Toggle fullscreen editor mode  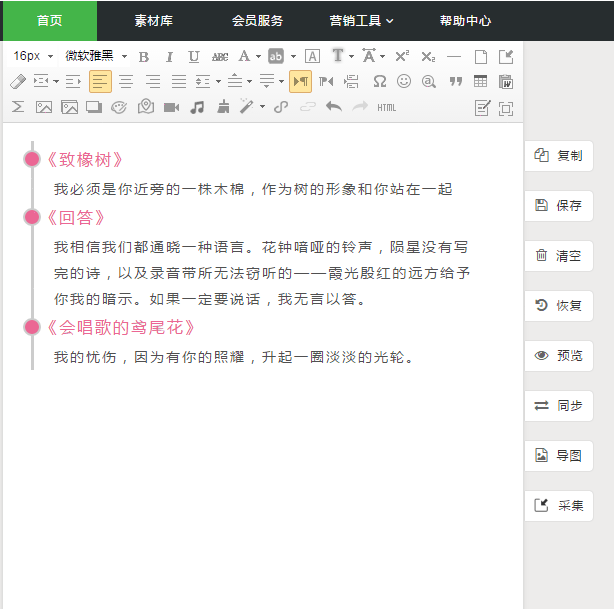[506, 108]
